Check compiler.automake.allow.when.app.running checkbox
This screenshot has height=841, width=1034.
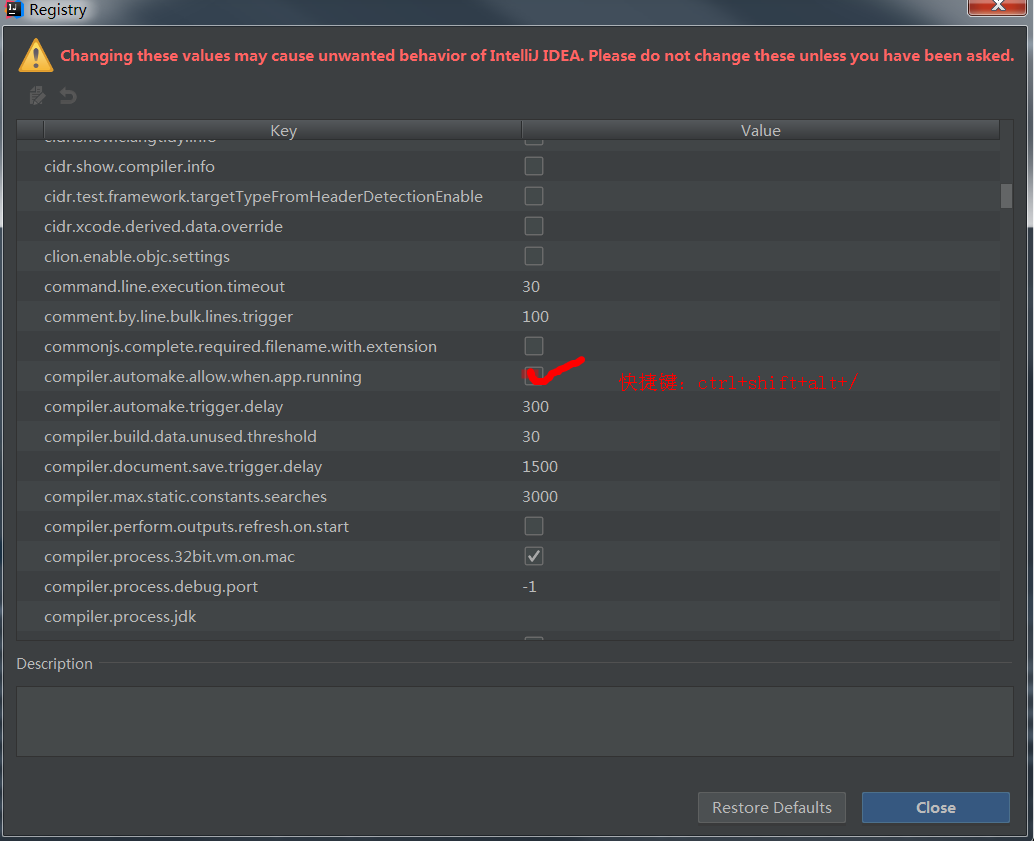533,376
